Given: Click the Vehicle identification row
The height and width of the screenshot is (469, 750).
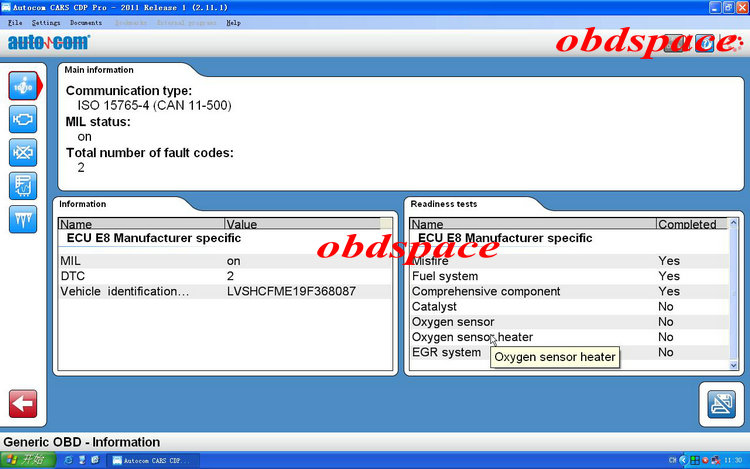Looking at the screenshot, I should coord(225,291).
